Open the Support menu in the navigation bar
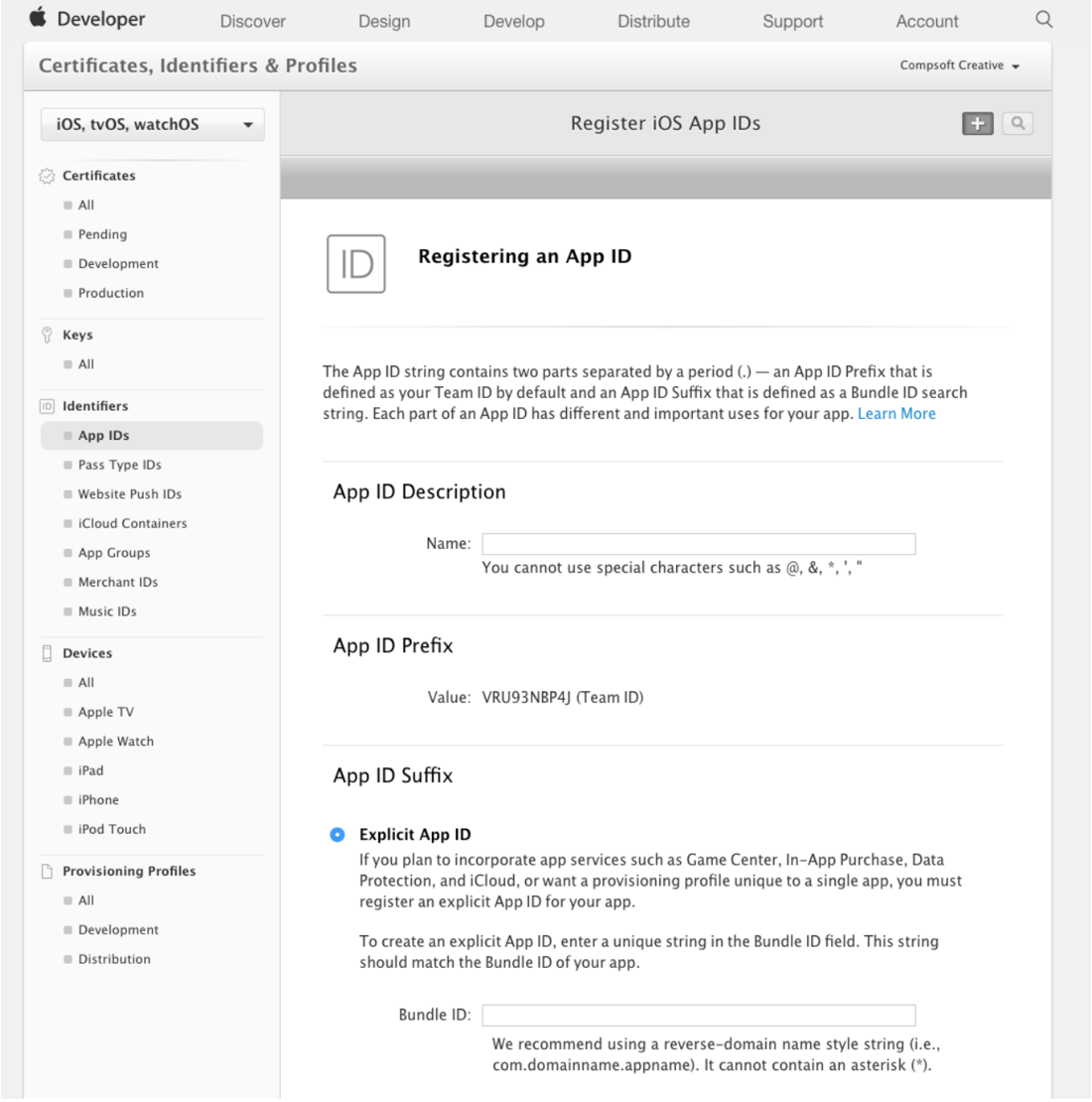This screenshot has height=1102, width=1092. 793,20
